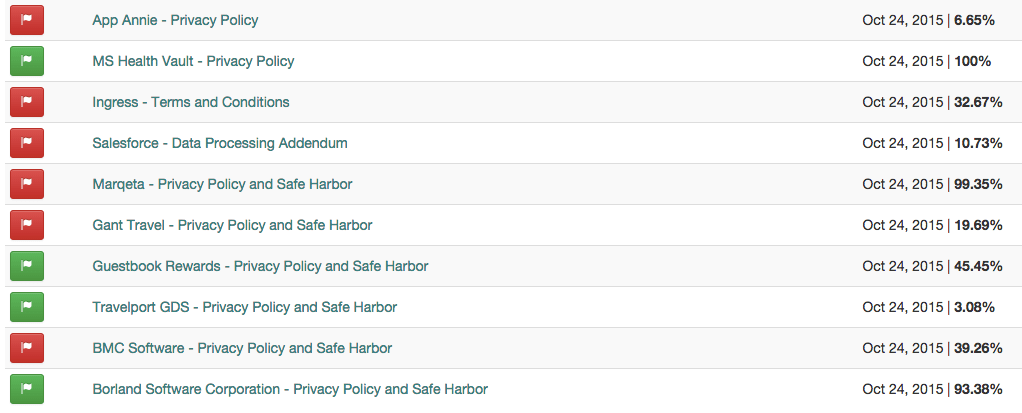Open BMC Software Privacy Policy link

click(242, 348)
